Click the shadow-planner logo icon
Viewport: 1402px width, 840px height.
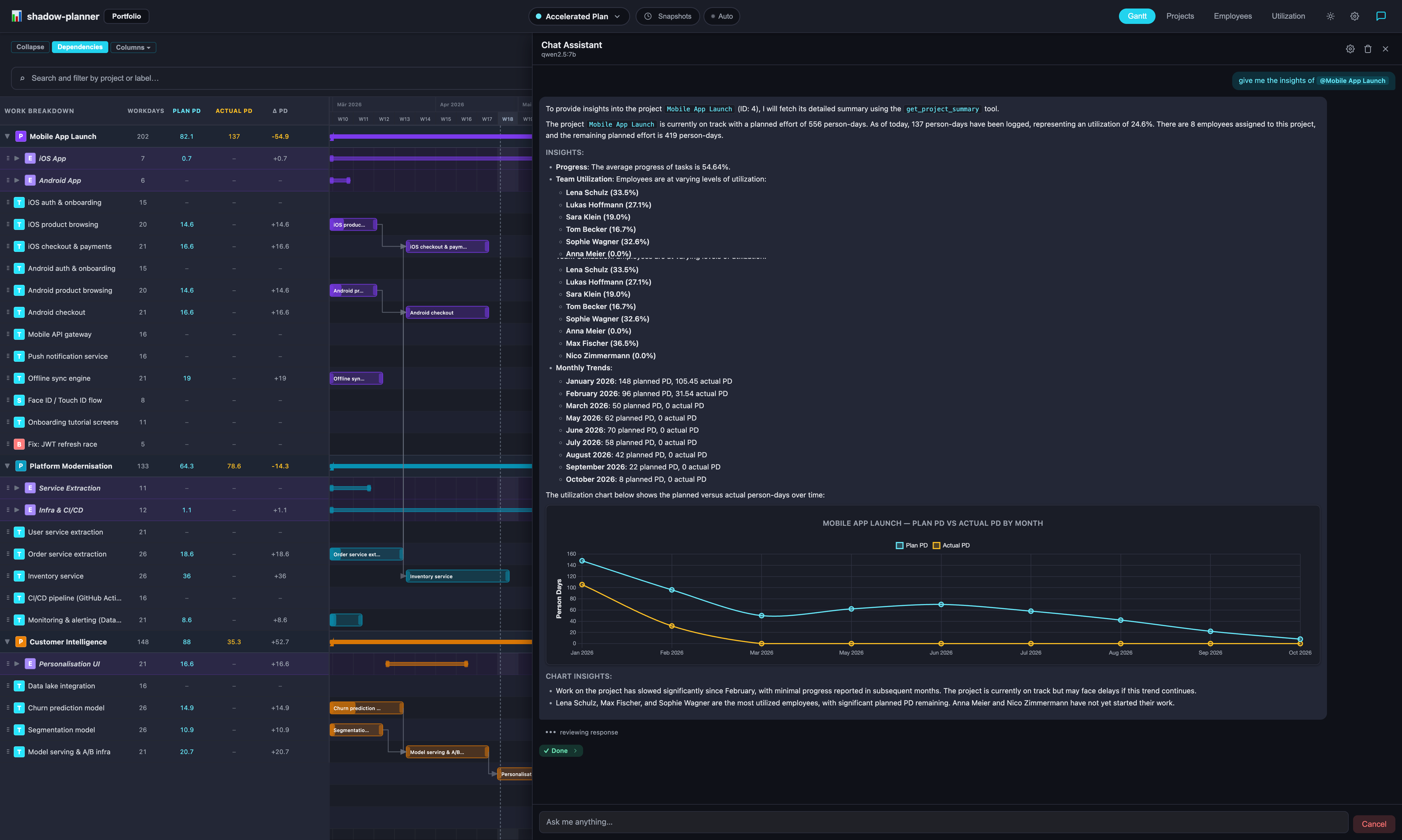tap(16, 16)
